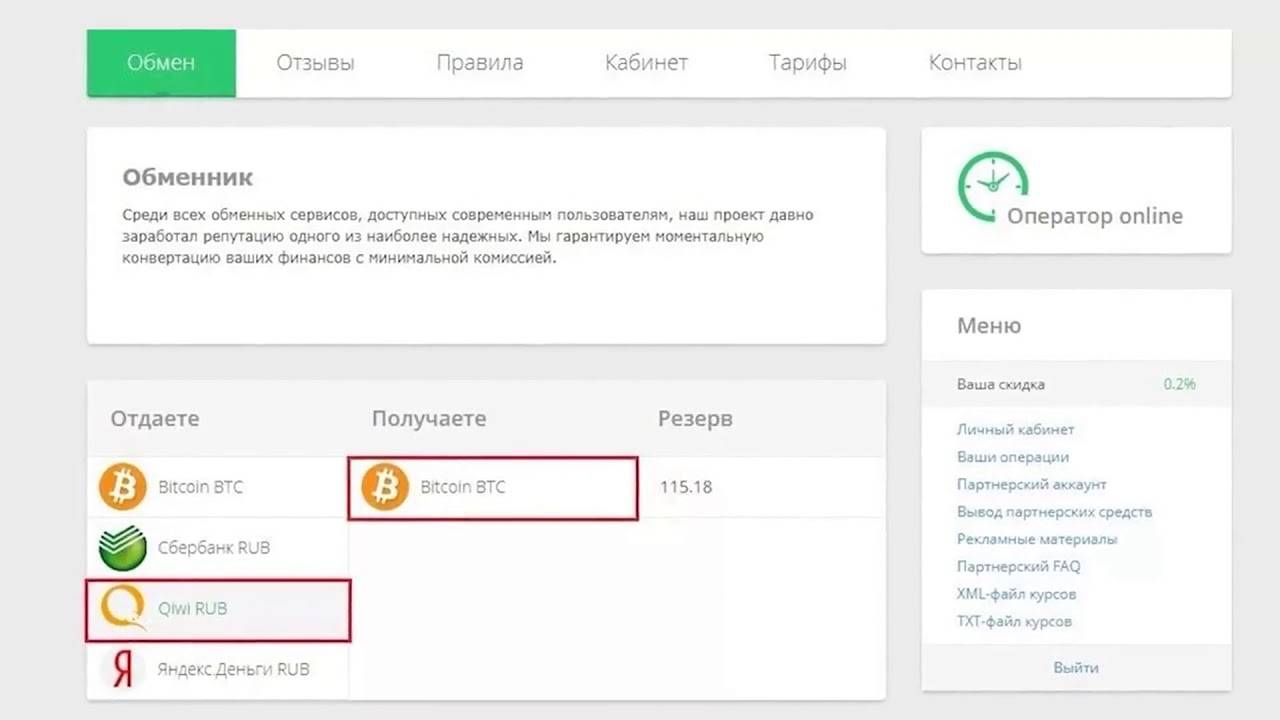Open Ваши операции link

click(1013, 457)
